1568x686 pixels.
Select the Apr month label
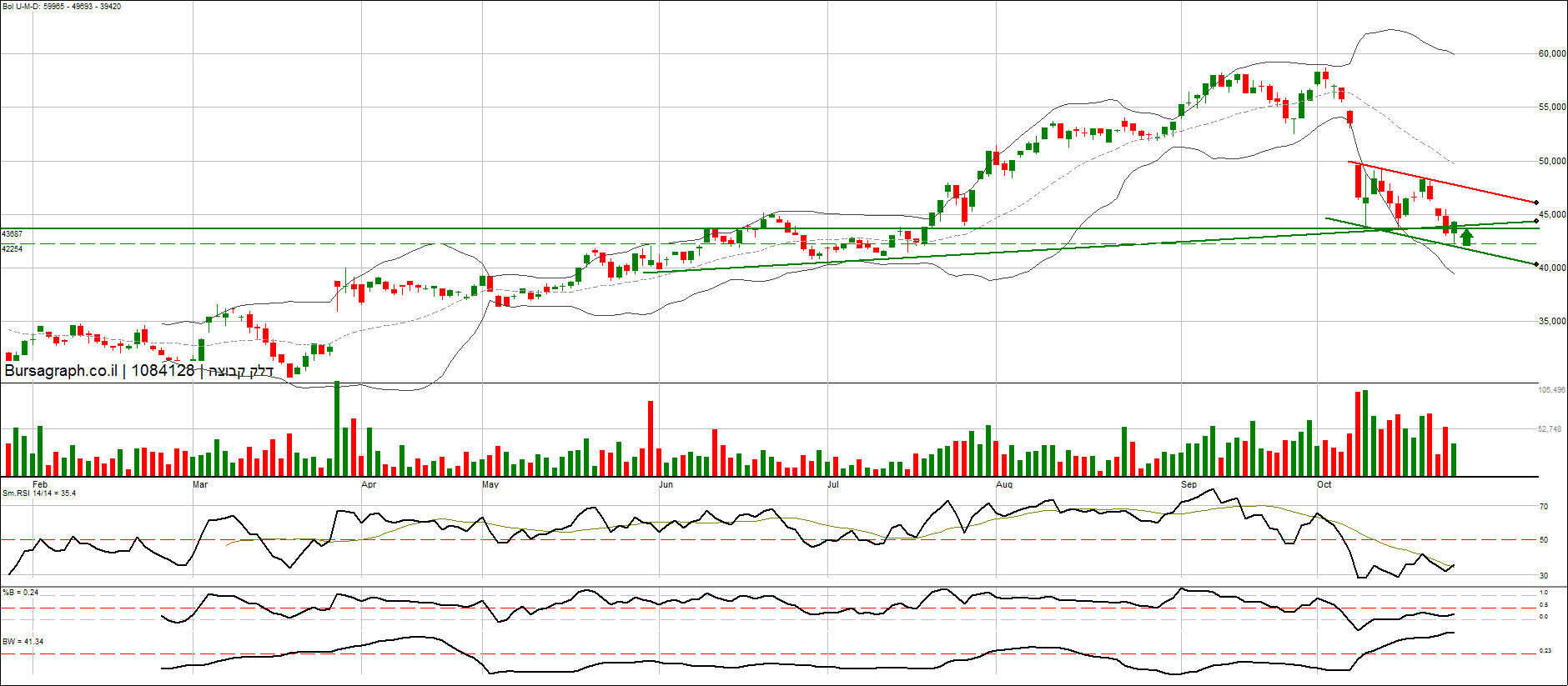[x=369, y=484]
